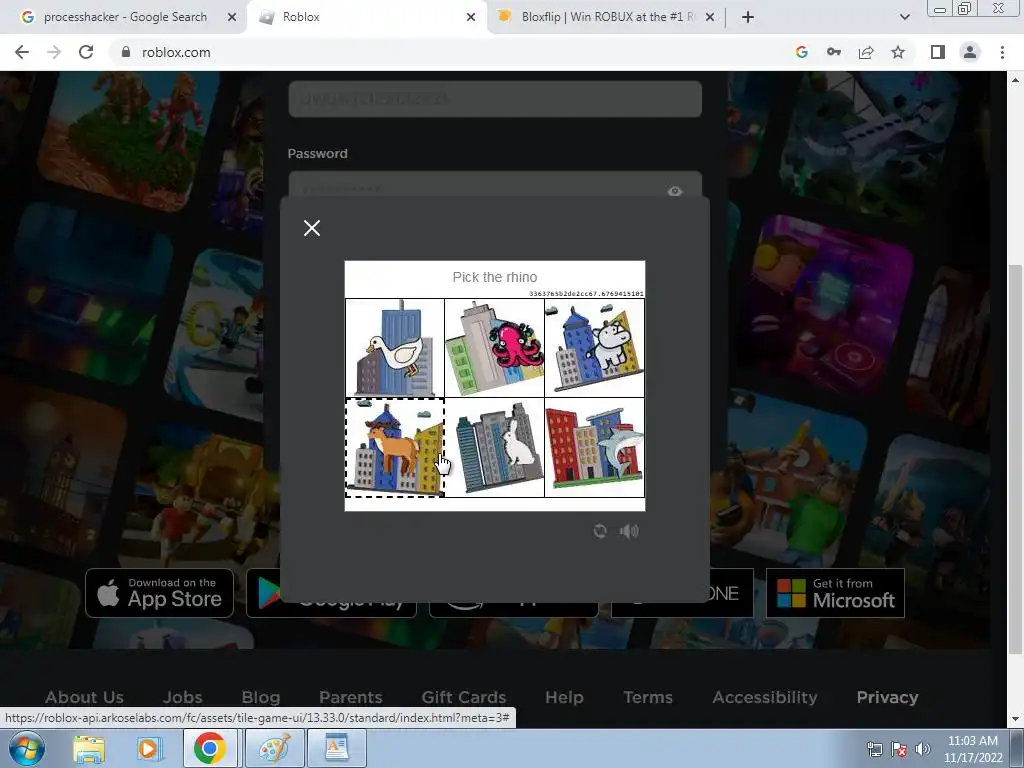The image size is (1024, 768).
Task: Bookmark this page with star
Action: tap(898, 52)
